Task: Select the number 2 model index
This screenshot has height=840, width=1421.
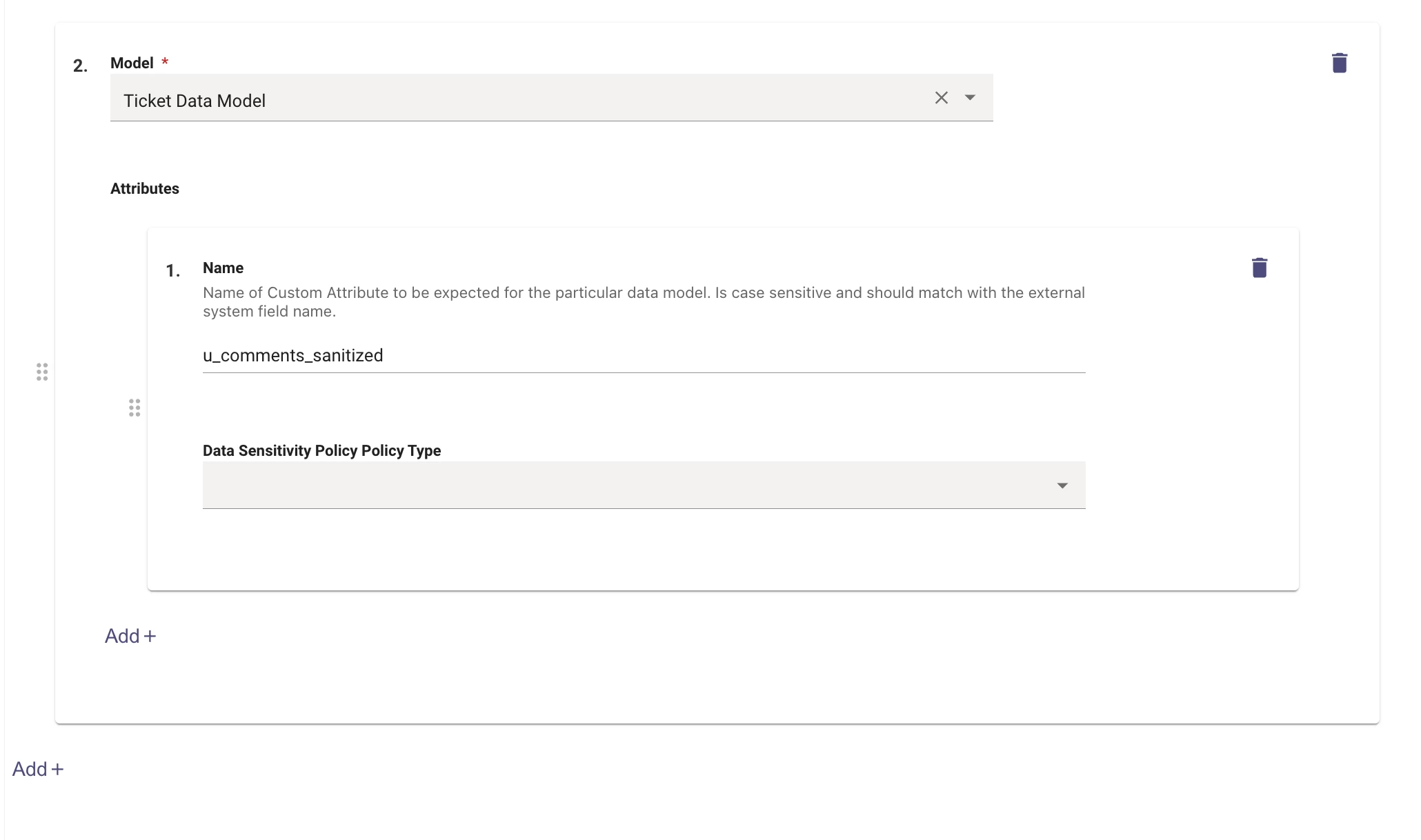Action: [x=80, y=66]
